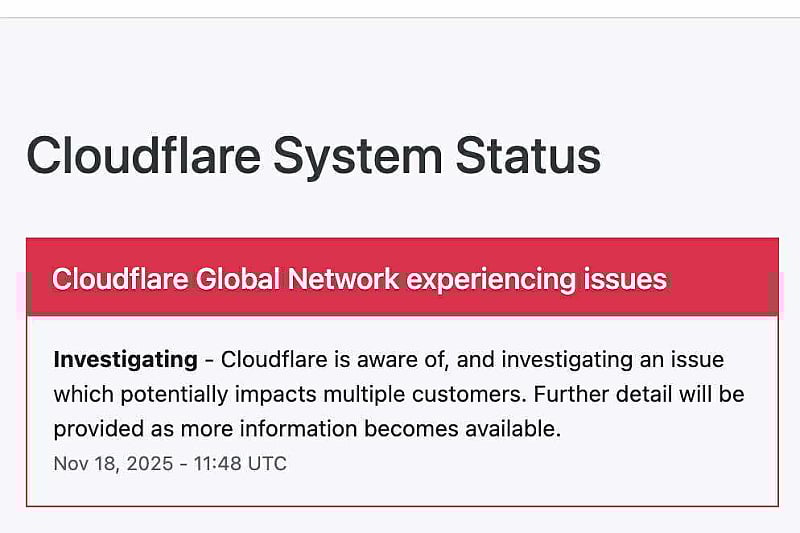This screenshot has width=800, height=533.
Task: Click the Cloudflare System Status heading
Action: pos(313,157)
